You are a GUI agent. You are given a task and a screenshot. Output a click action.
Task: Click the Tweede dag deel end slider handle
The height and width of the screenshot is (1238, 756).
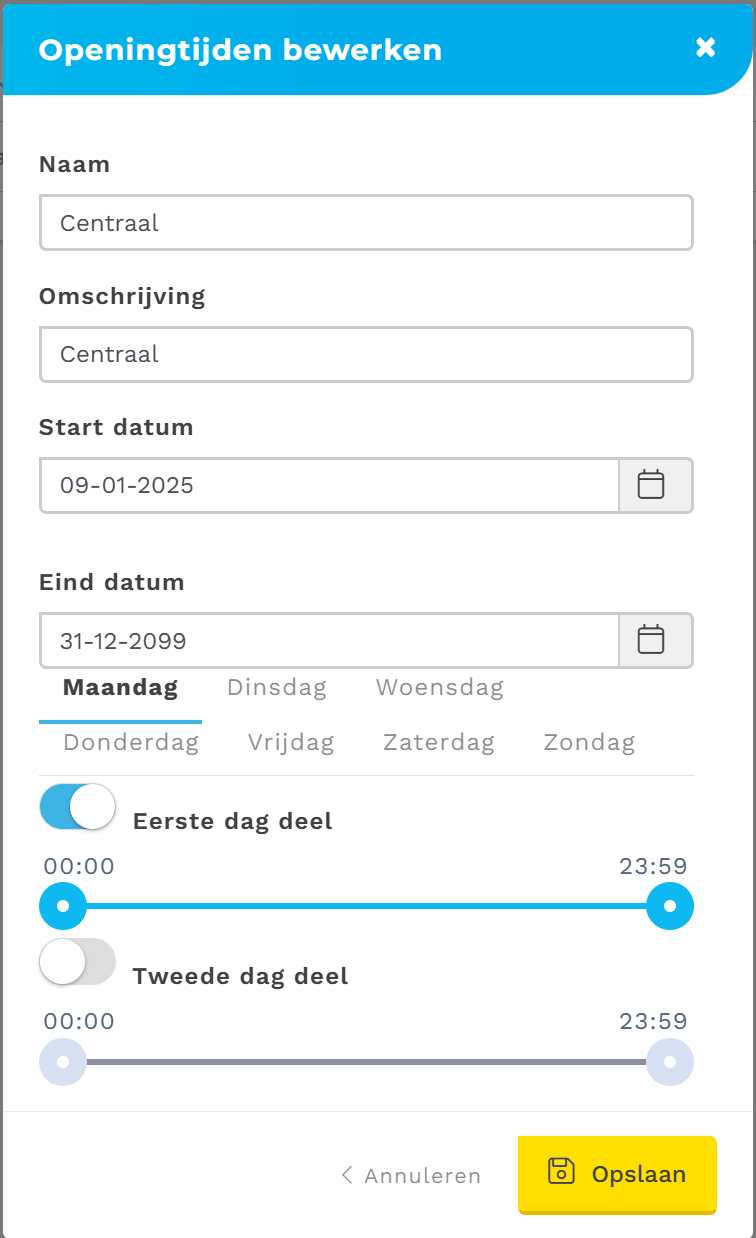pyautogui.click(x=670, y=1061)
